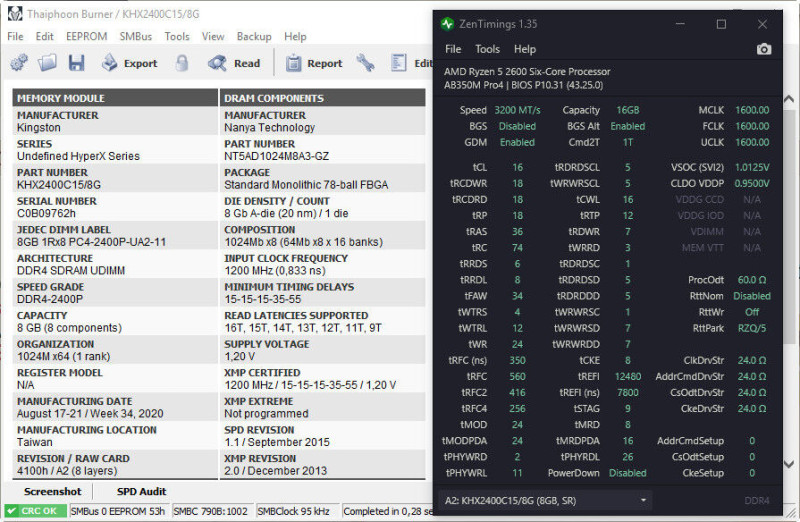Switch to the SPD Audit tab
800x522 pixels.
[x=141, y=491]
